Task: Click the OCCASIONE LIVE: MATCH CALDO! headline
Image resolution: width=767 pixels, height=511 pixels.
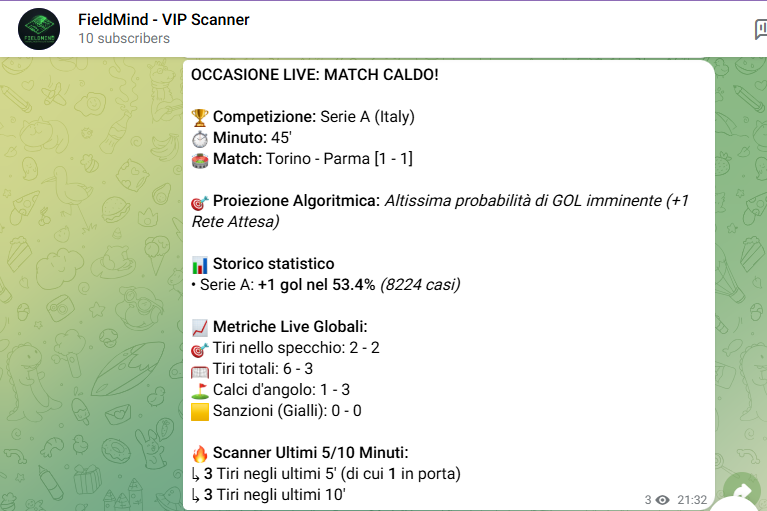Action: [314, 75]
